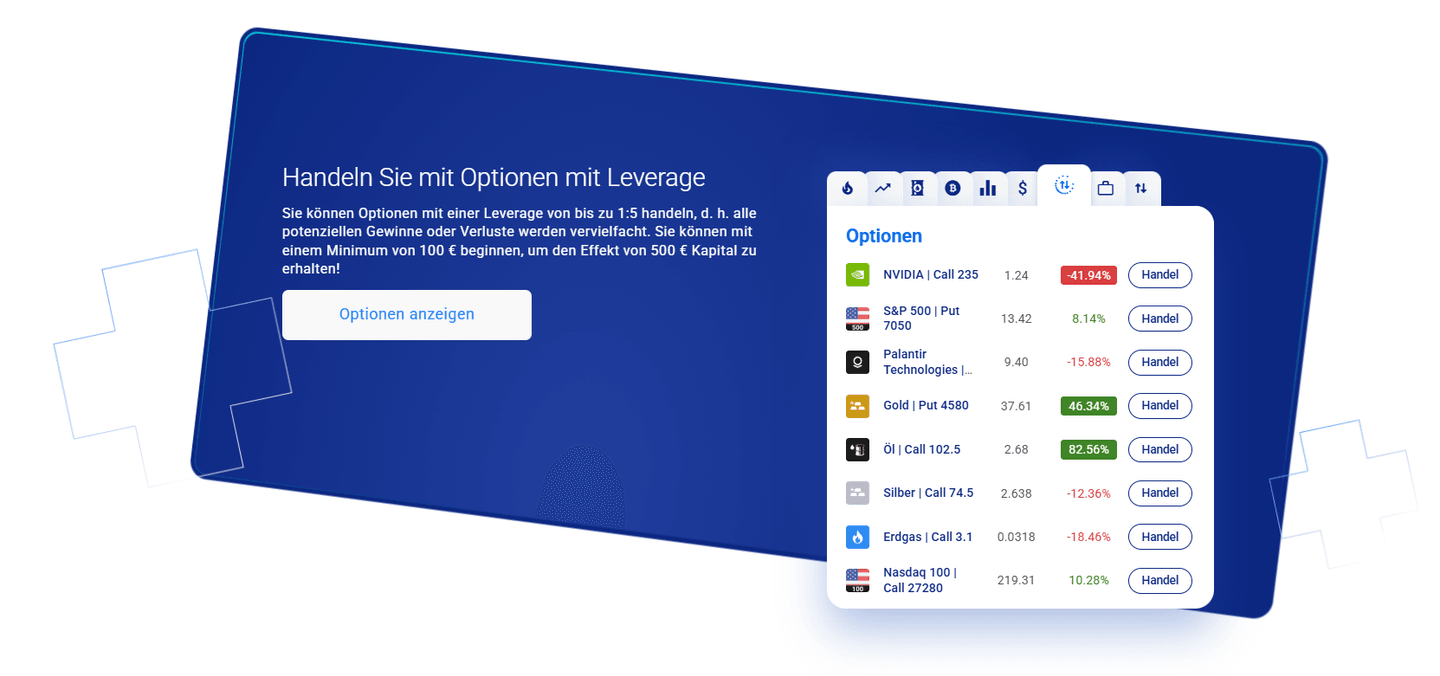The width and height of the screenshot is (1440, 676).
Task: Click the S&P 500 price 13.42
Action: click(x=1016, y=319)
